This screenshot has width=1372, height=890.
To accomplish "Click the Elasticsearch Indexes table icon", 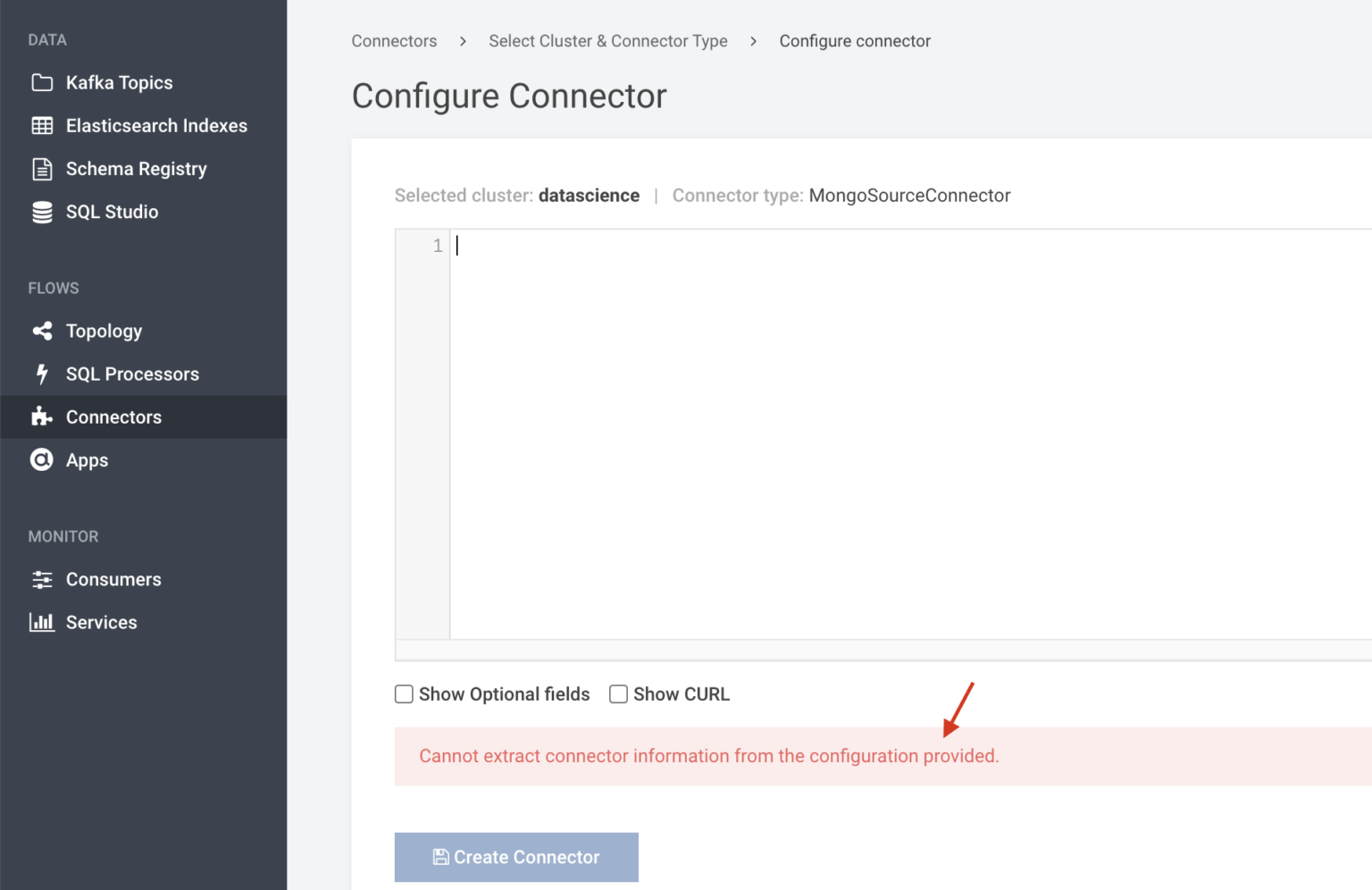I will point(42,126).
